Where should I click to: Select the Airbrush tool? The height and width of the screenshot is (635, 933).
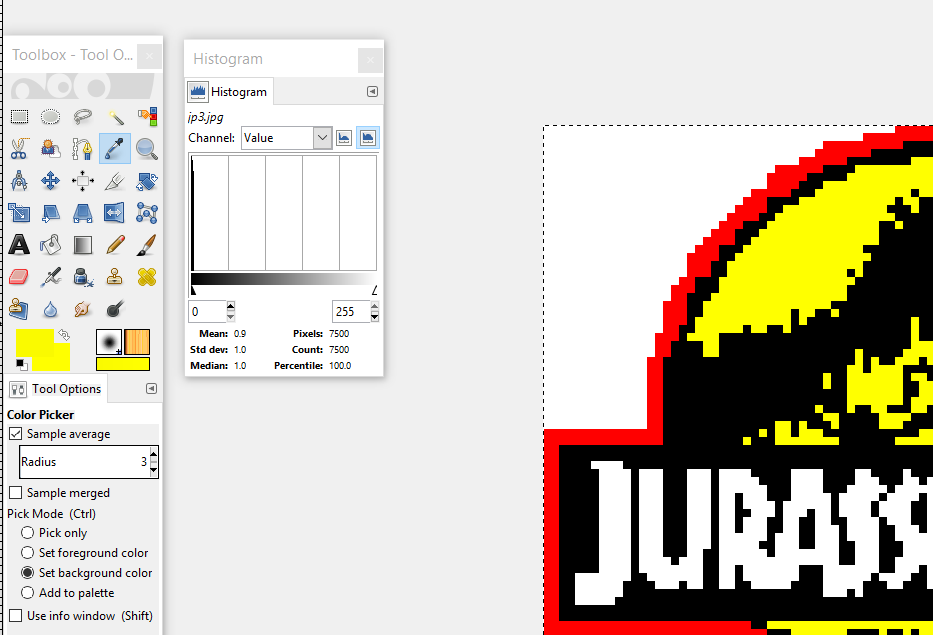point(51,277)
